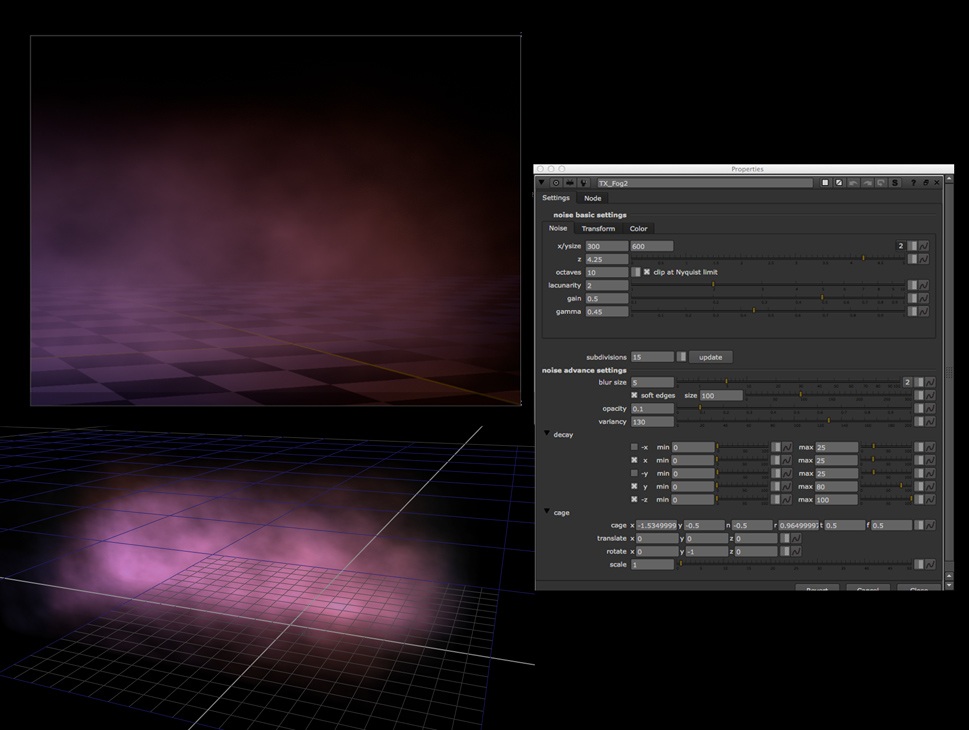Toggle clip at Nyquist limit checkbox
The image size is (969, 730).
coord(647,272)
